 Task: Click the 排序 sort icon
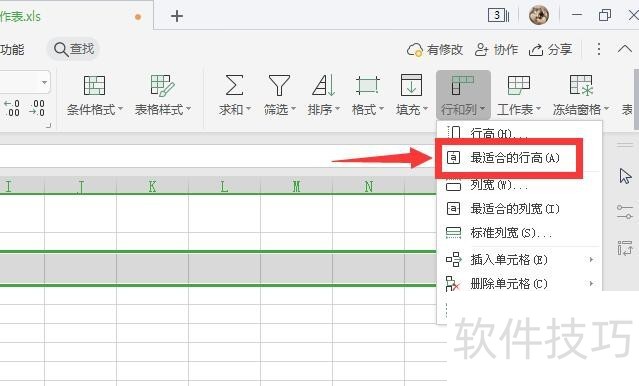coord(324,85)
